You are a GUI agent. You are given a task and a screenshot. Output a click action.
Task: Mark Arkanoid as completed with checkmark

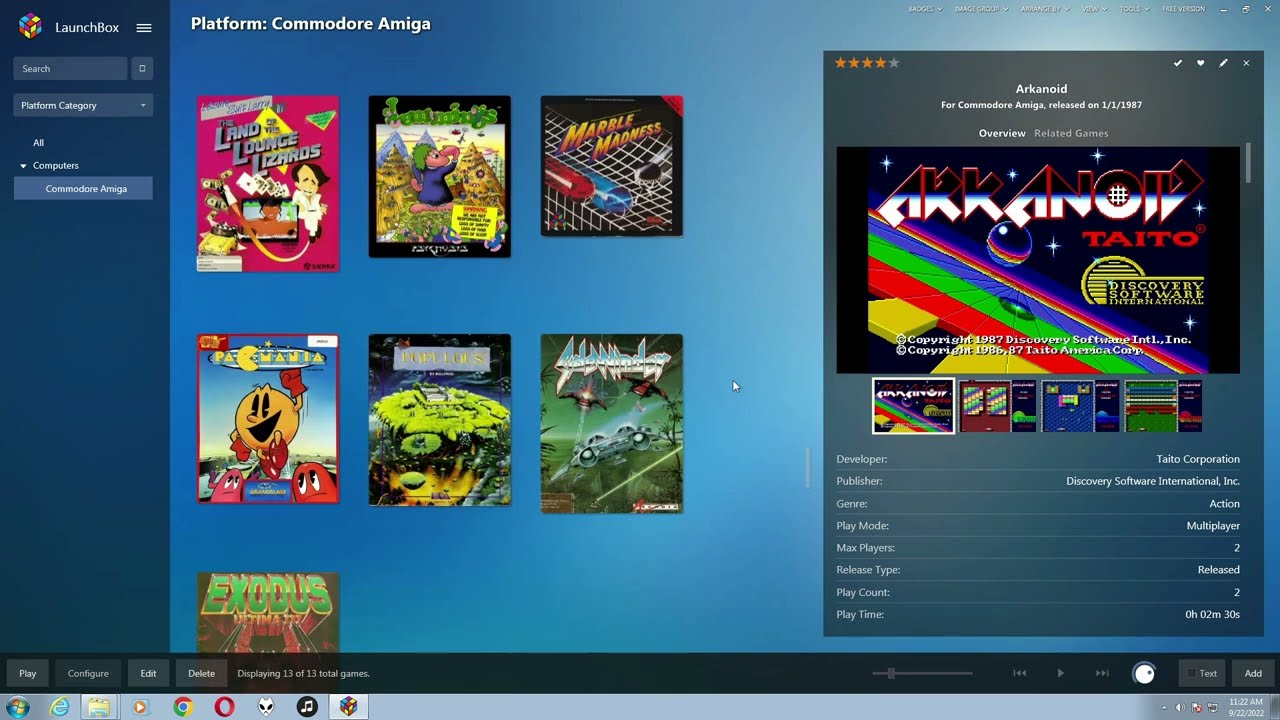[1178, 63]
